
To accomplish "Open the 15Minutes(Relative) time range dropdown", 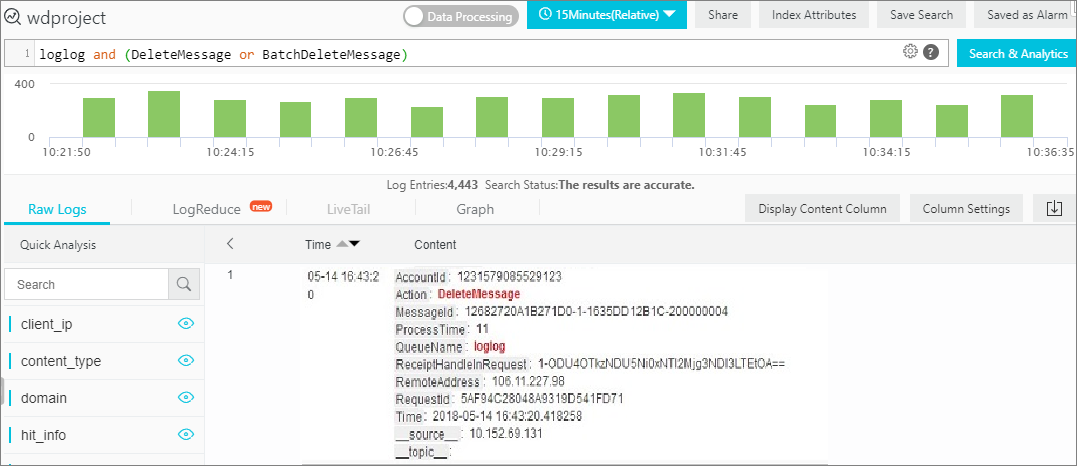I will pyautogui.click(x=606, y=14).
